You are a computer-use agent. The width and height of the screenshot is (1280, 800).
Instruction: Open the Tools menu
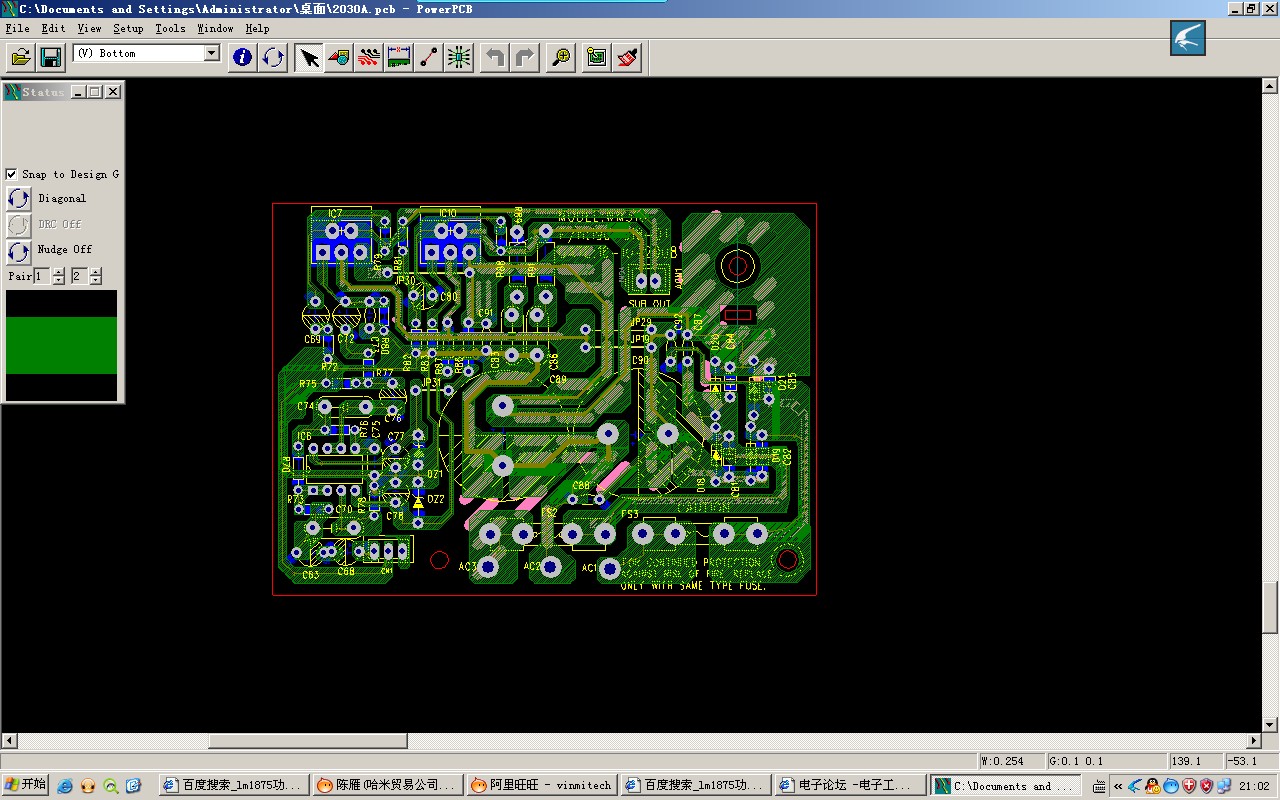click(x=170, y=28)
